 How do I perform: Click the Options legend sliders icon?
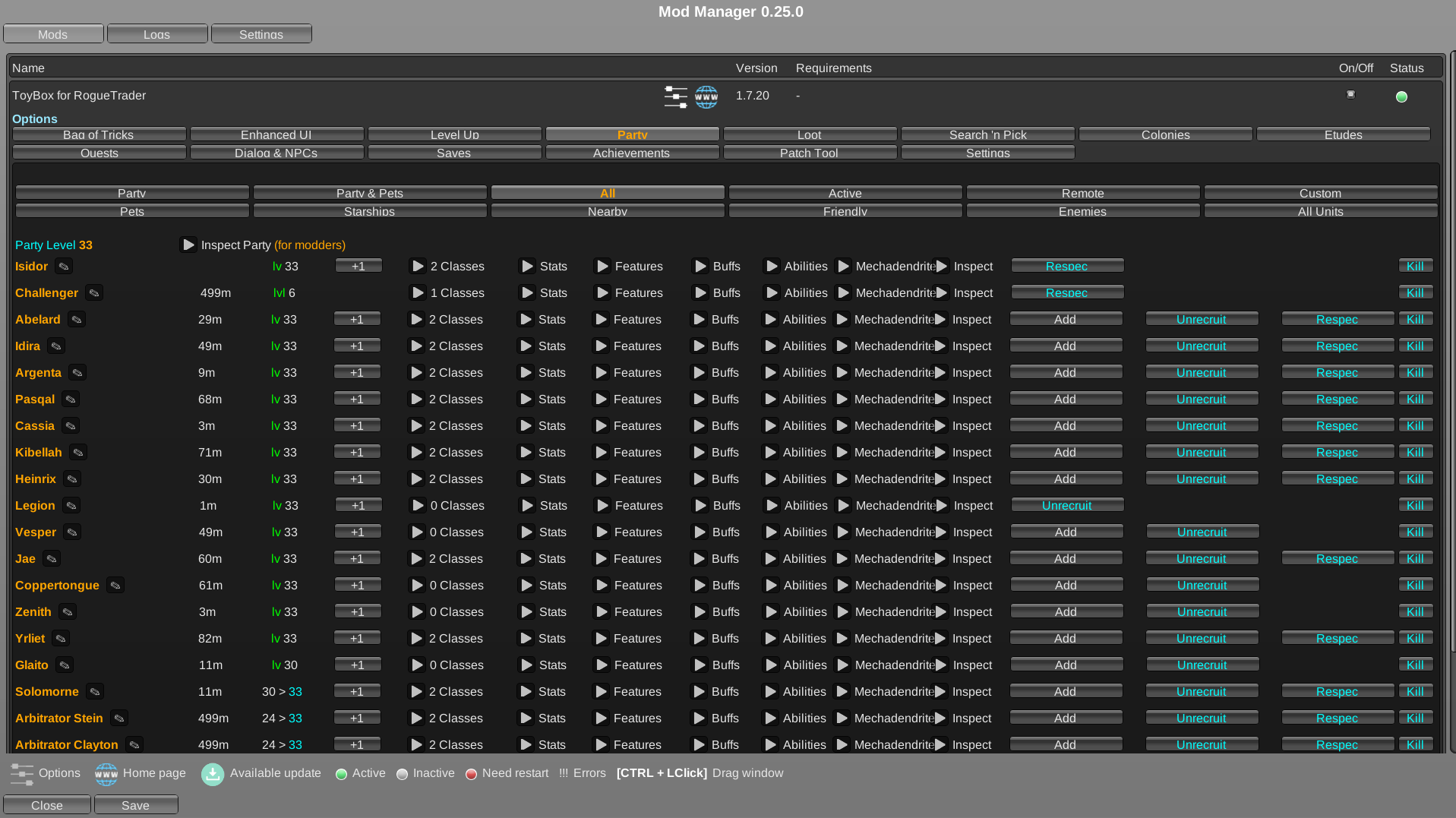(x=22, y=774)
